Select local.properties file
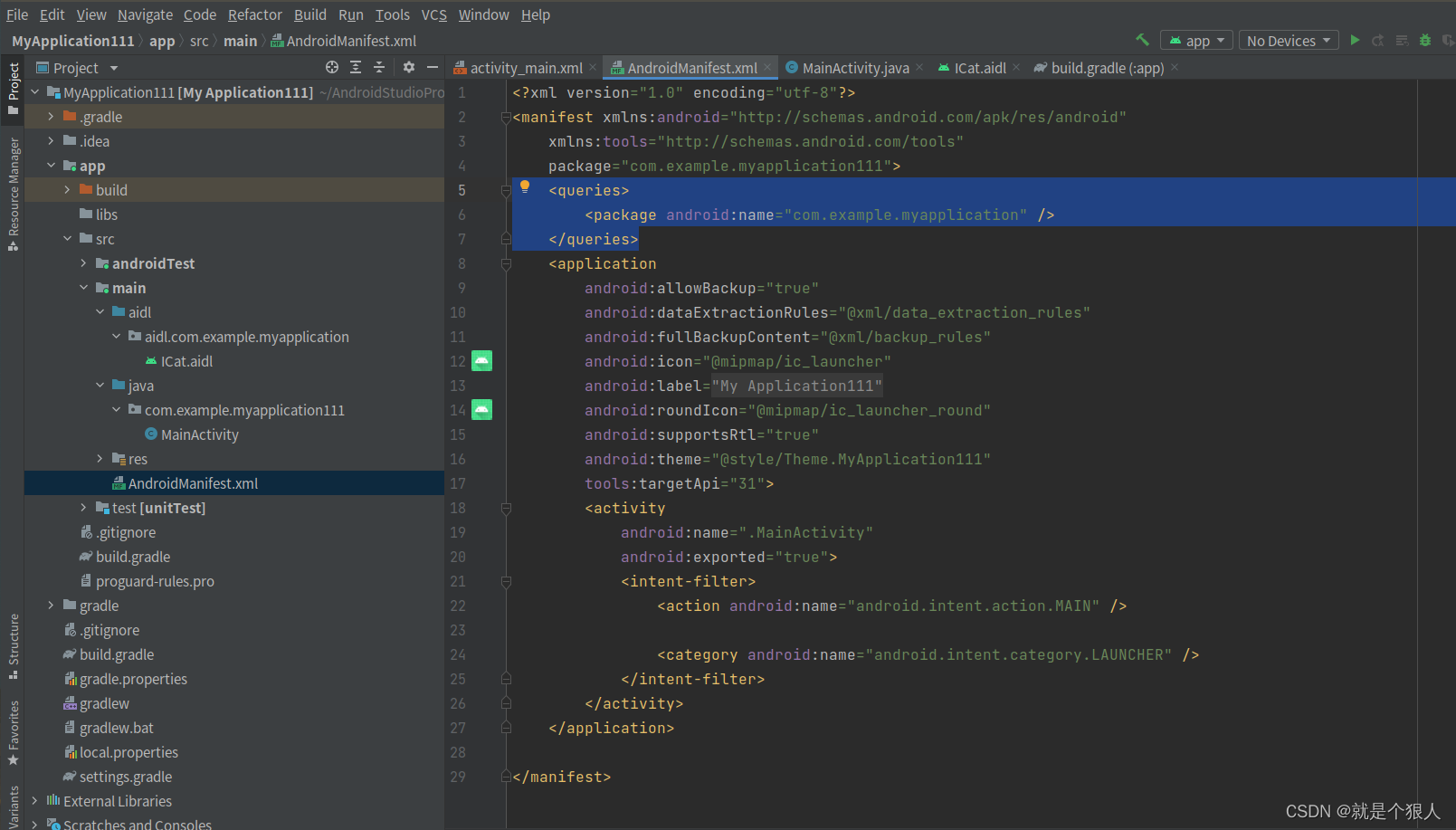 point(128,752)
